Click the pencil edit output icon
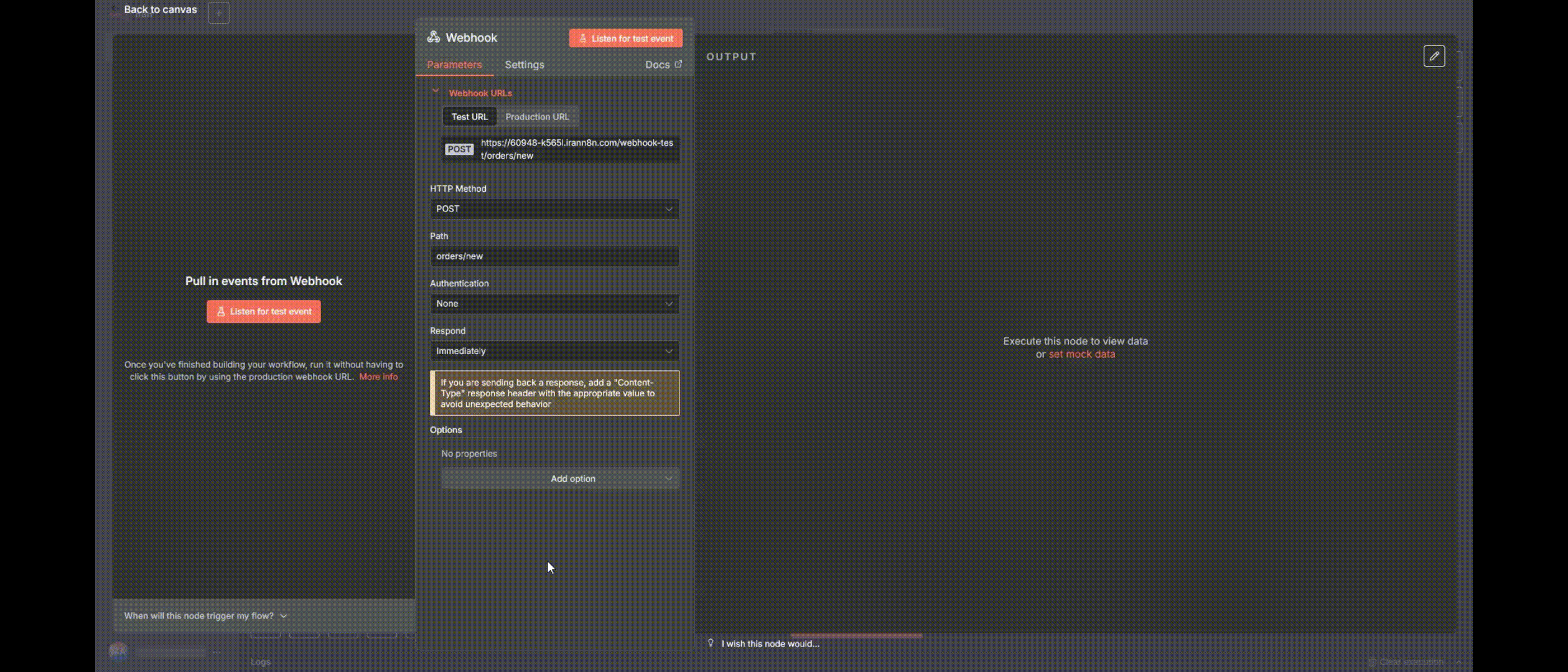The width and height of the screenshot is (1568, 672). 1434,56
